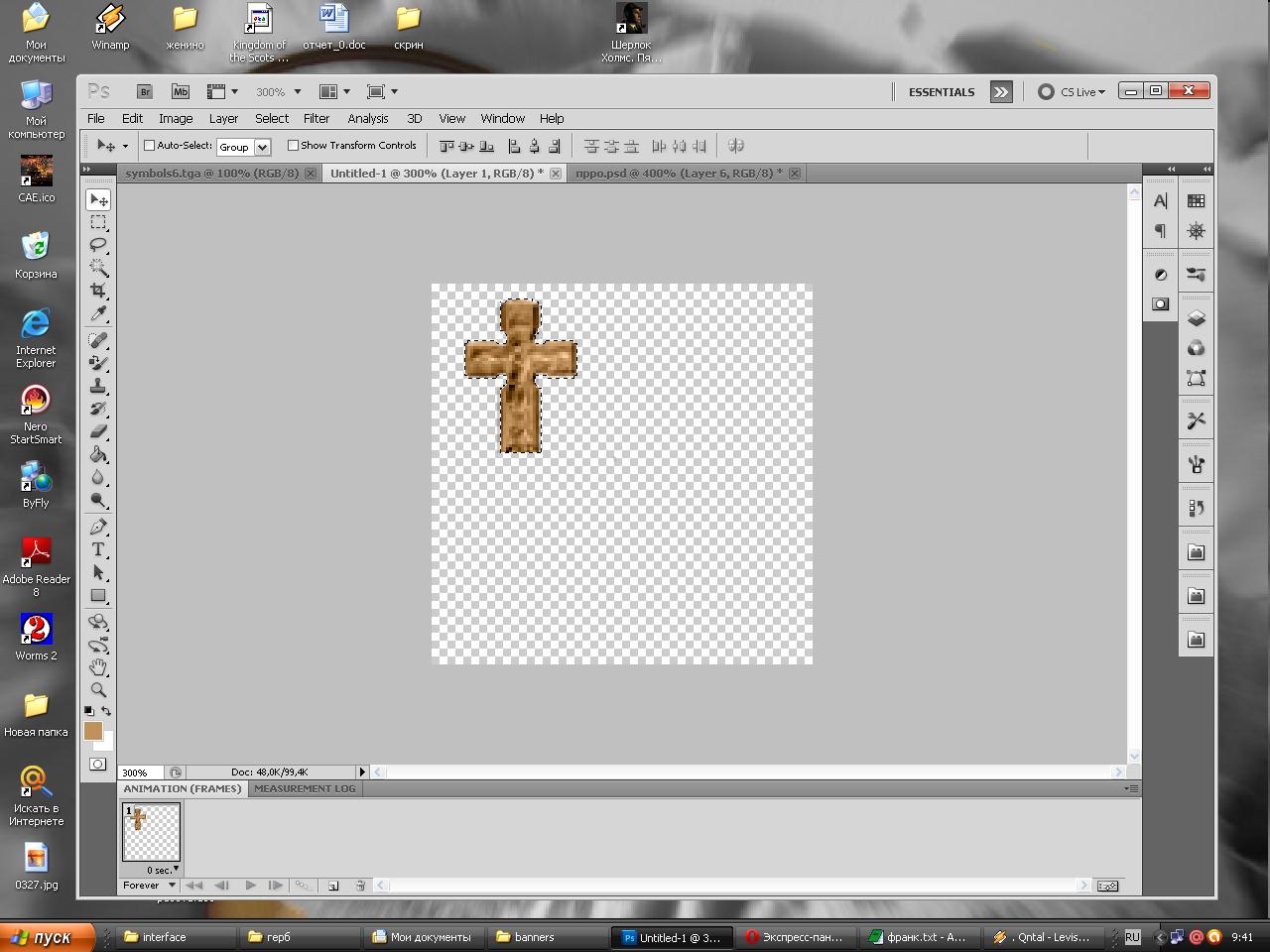Duplicate the selected animation frame
Screen dimensions: 1270x952
click(x=333, y=886)
